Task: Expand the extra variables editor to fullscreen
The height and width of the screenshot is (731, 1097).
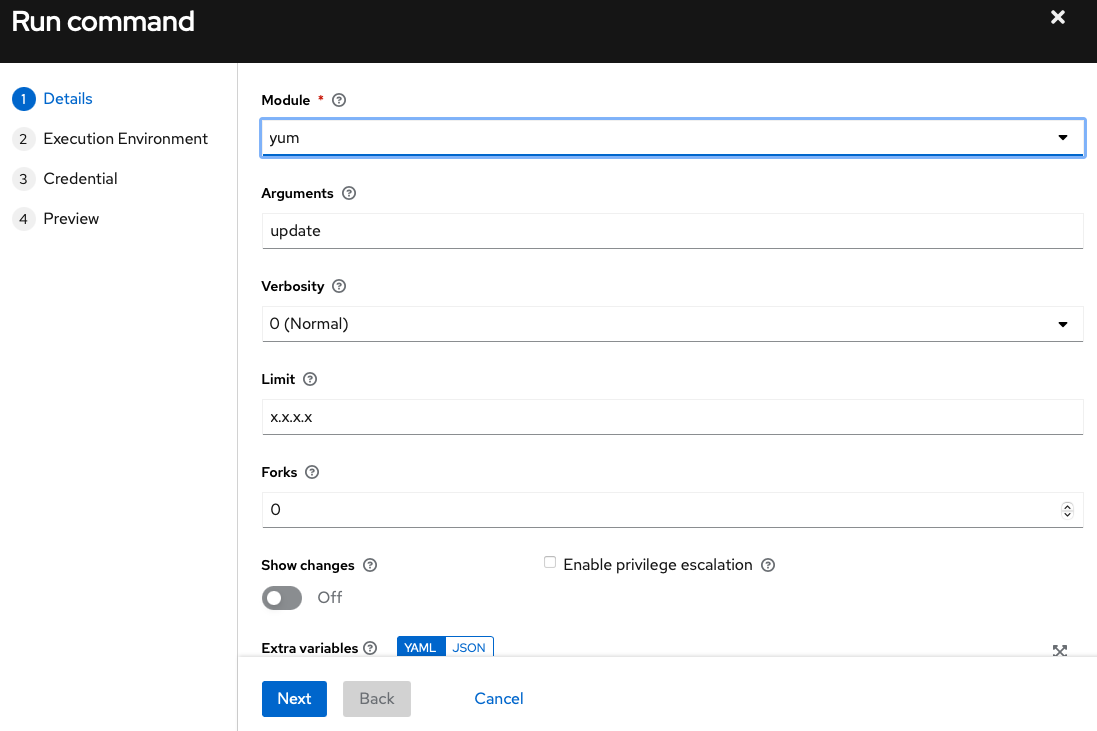Action: click(x=1060, y=650)
